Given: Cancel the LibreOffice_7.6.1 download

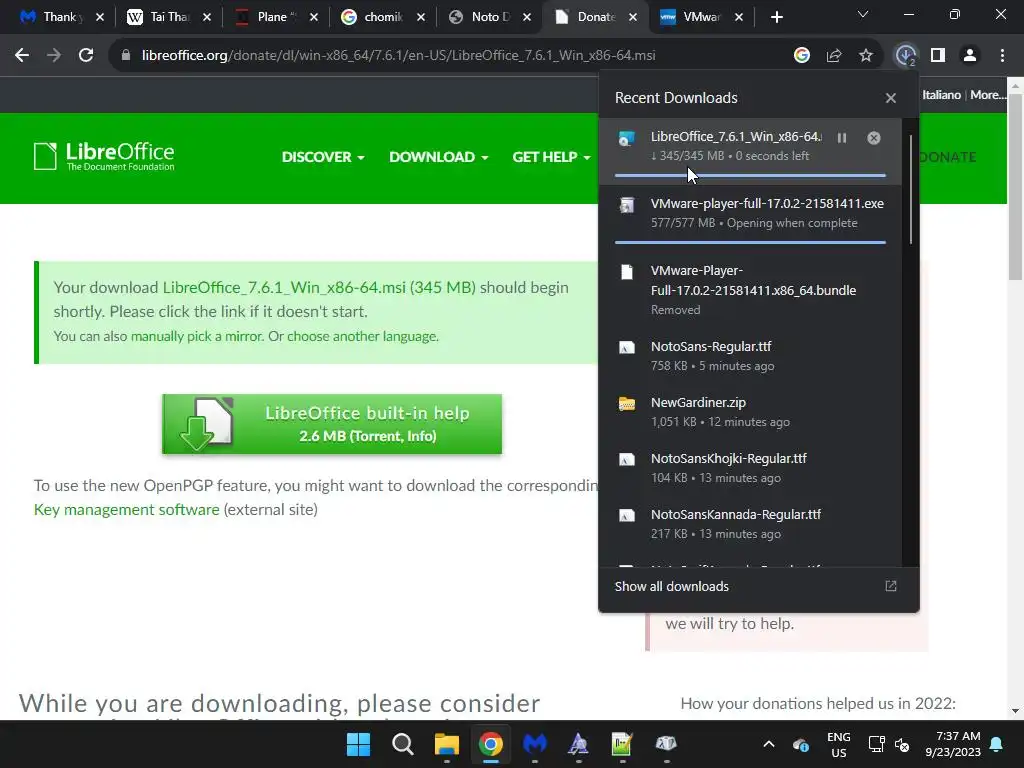Looking at the screenshot, I should tap(874, 138).
